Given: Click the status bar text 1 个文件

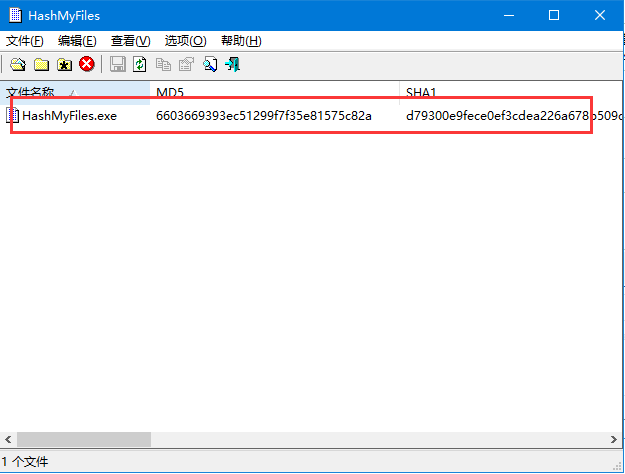Looking at the screenshot, I should coord(25,462).
